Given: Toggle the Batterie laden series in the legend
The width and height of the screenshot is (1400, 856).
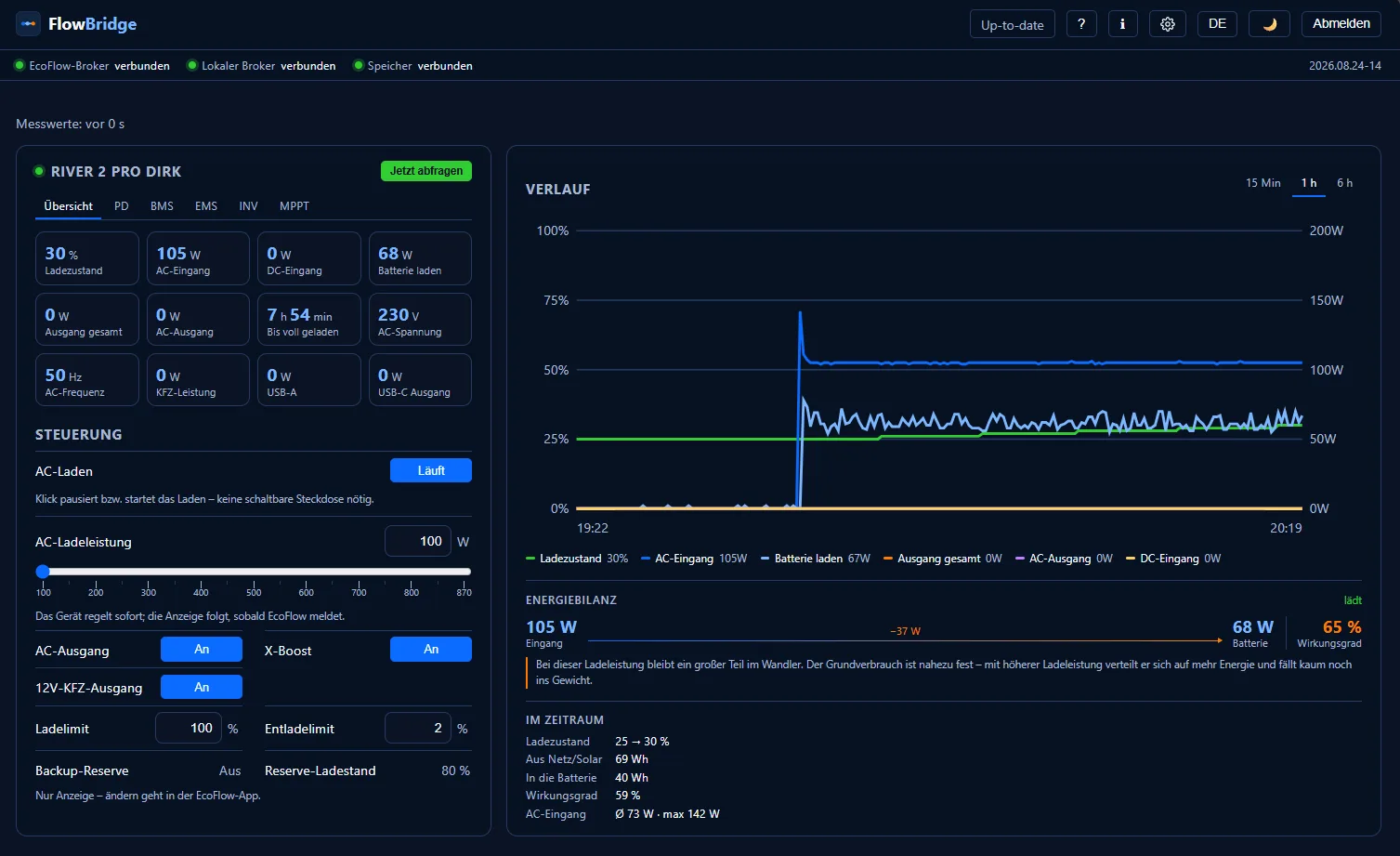Looking at the screenshot, I should 816,559.
